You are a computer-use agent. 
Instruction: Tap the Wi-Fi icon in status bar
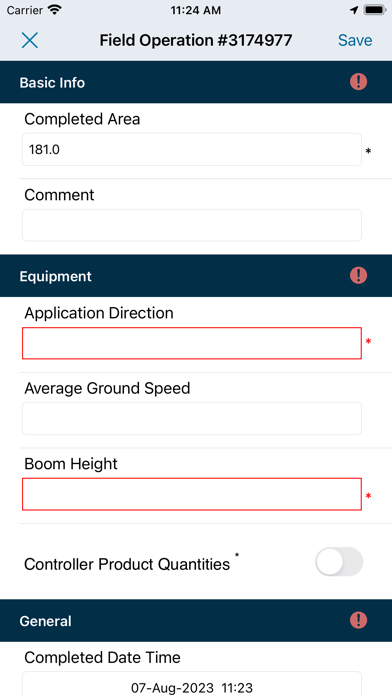tap(54, 10)
